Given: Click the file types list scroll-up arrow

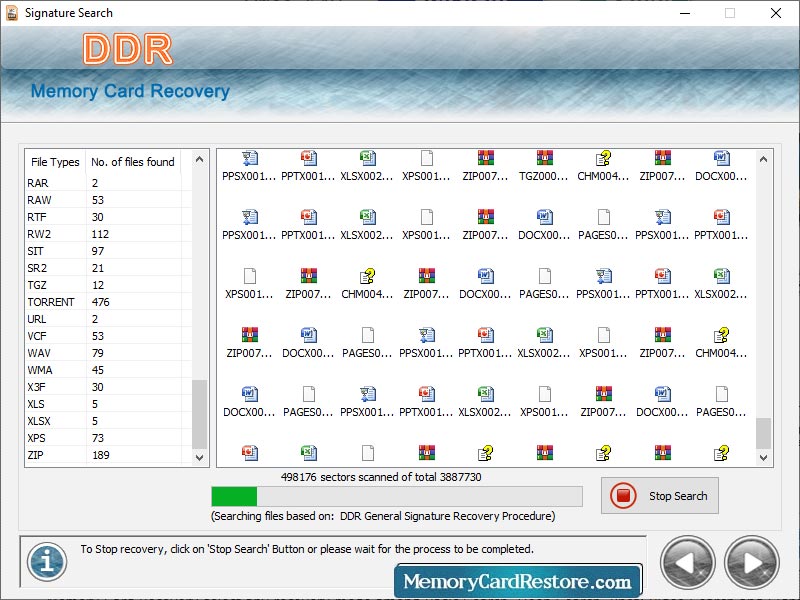Looking at the screenshot, I should (199, 160).
